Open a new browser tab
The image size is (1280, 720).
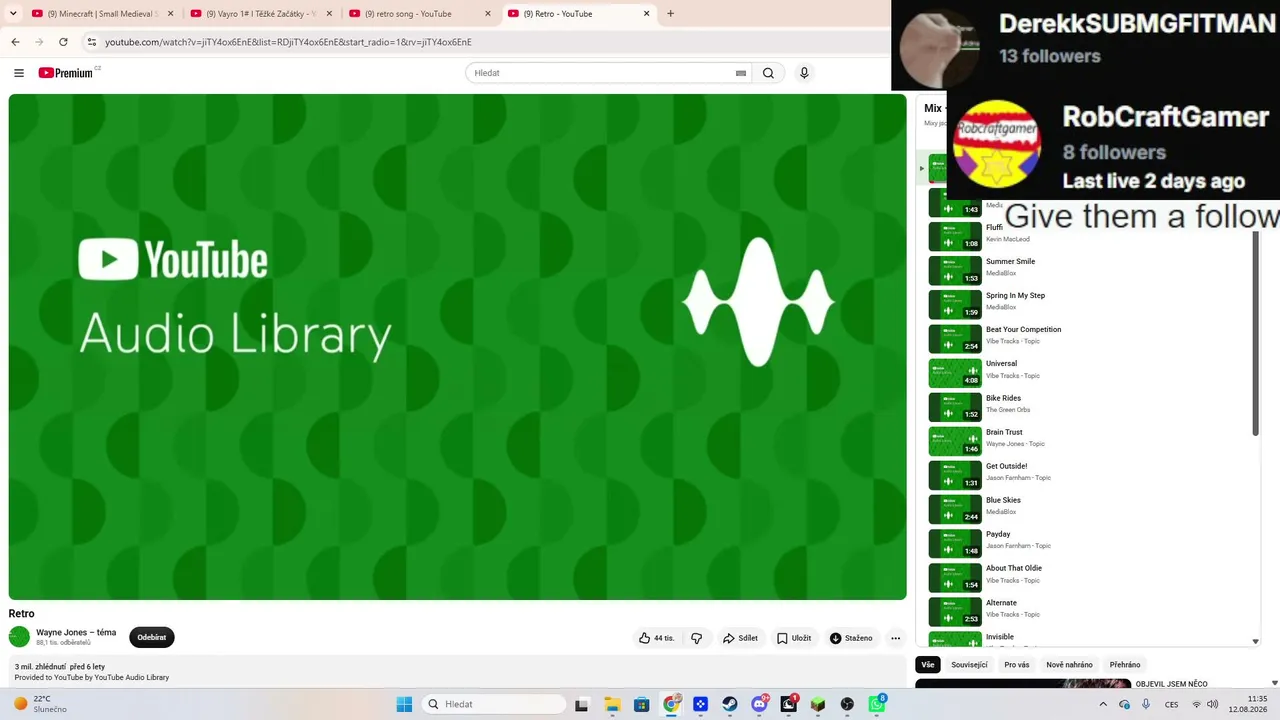coord(670,14)
